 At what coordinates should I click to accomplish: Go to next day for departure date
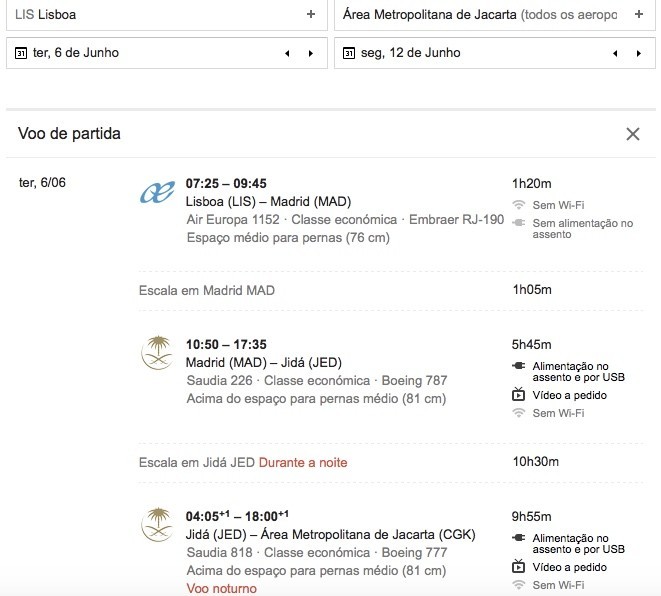coord(310,53)
